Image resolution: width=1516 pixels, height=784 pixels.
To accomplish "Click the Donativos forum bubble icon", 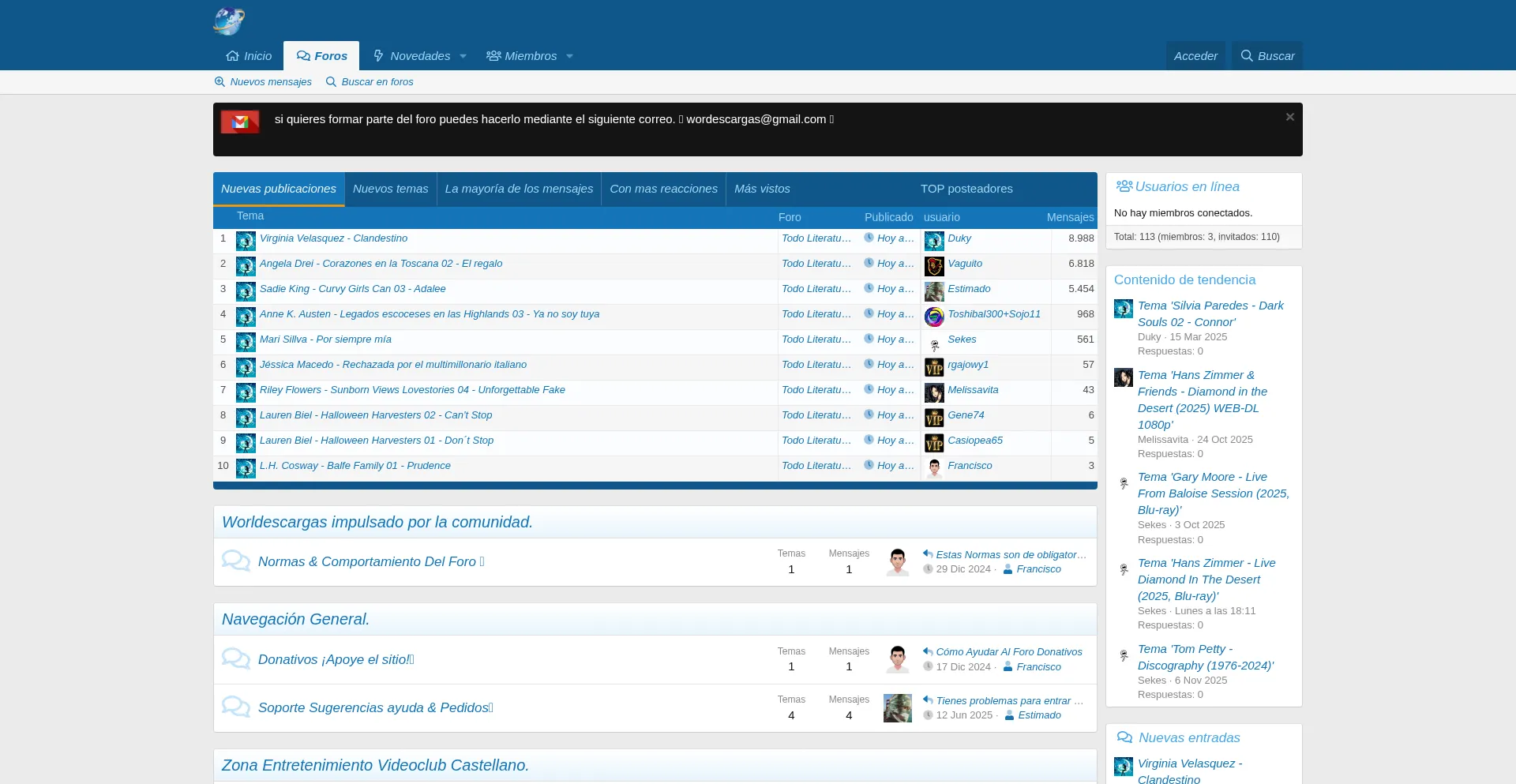I will pos(235,659).
